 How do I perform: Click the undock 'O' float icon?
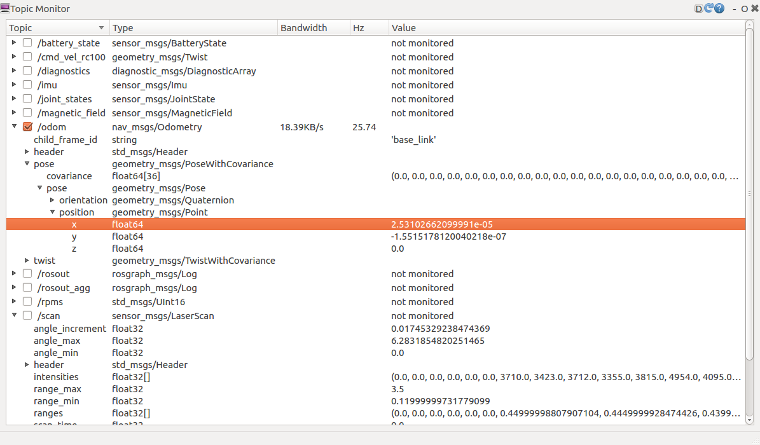pos(744,9)
